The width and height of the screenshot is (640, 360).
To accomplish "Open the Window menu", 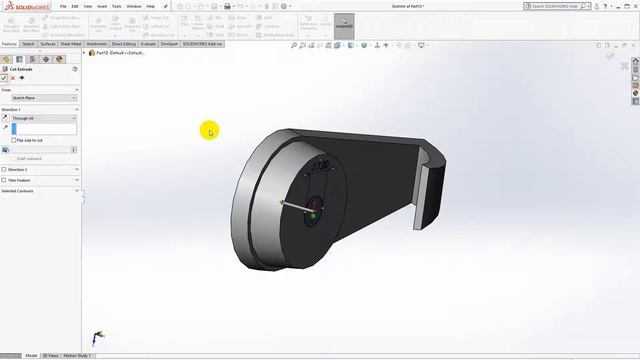I will point(134,6).
